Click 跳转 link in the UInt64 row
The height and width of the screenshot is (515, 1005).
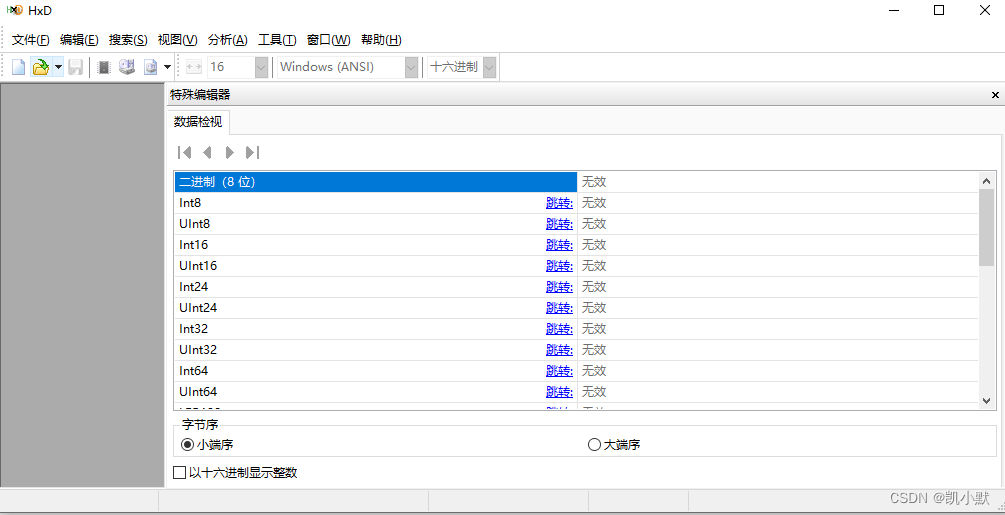[560, 391]
